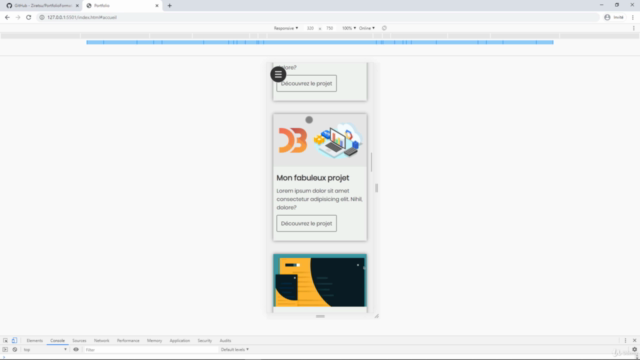
Task: Open console settings gear
Action: (634, 349)
